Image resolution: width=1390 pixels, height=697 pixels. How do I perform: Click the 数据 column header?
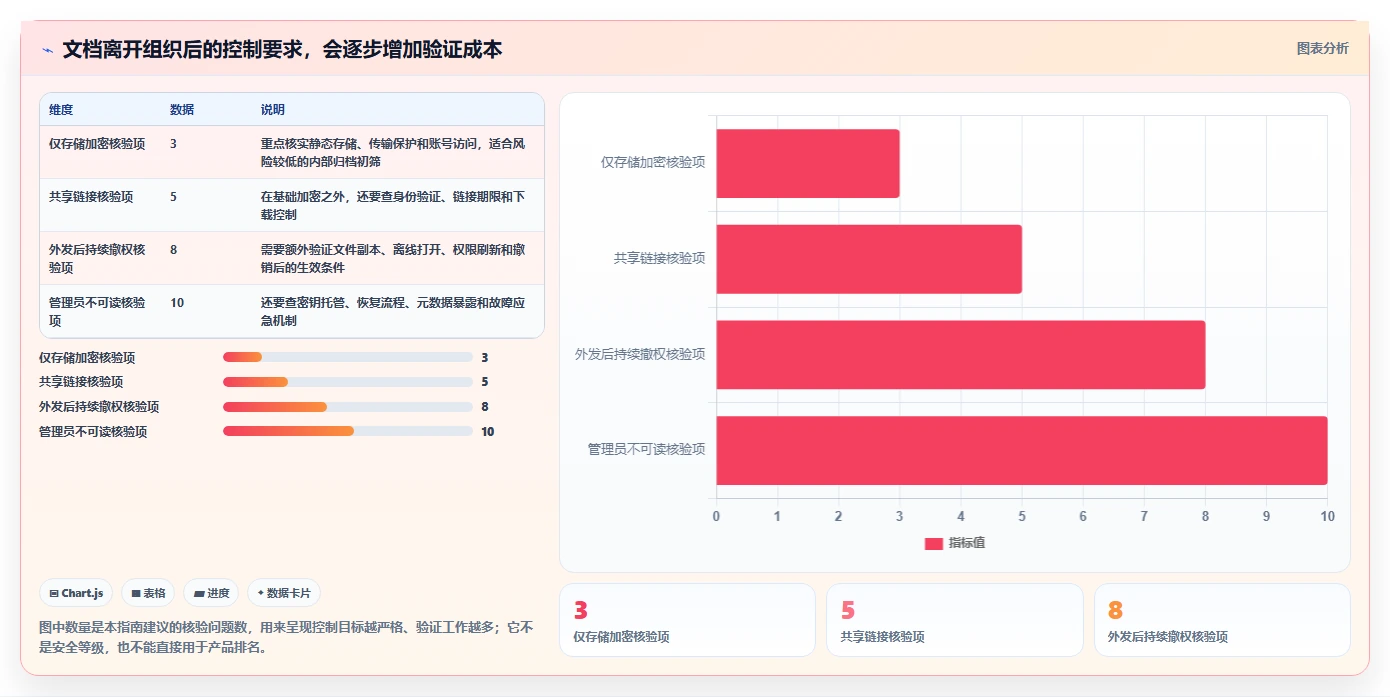[182, 110]
